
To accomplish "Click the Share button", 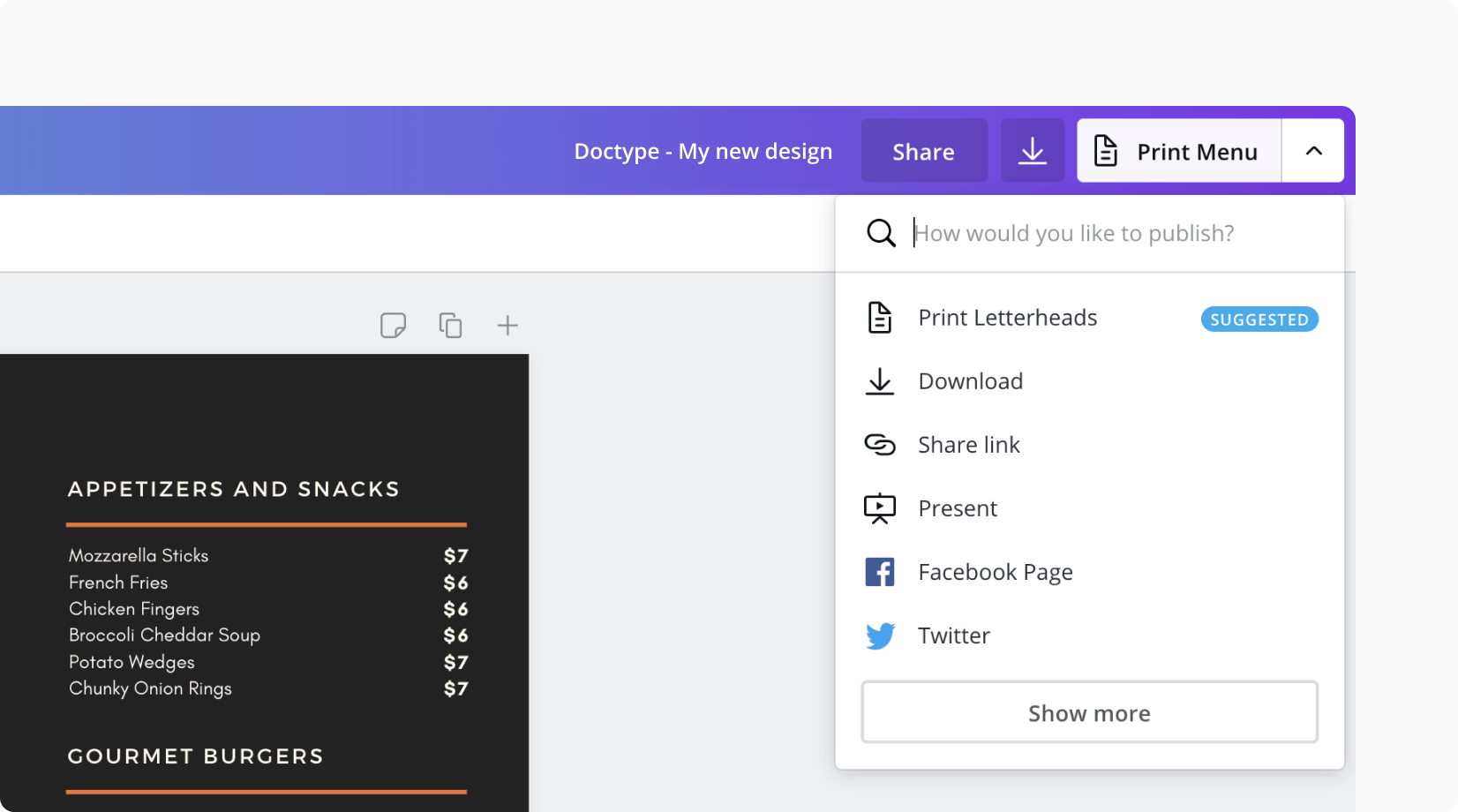I will [923, 150].
